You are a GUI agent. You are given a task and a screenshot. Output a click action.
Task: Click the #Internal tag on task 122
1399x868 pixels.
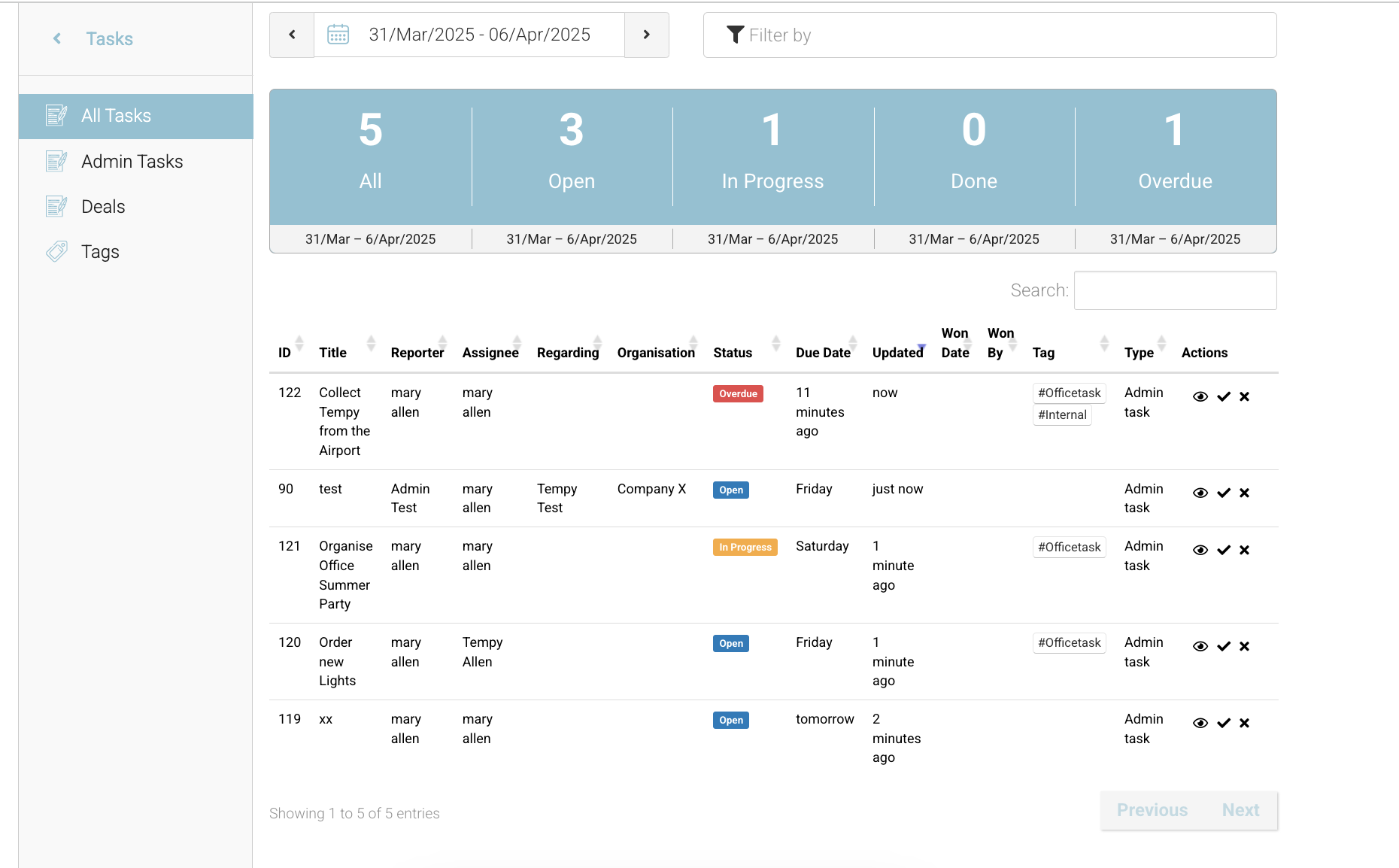(1062, 414)
